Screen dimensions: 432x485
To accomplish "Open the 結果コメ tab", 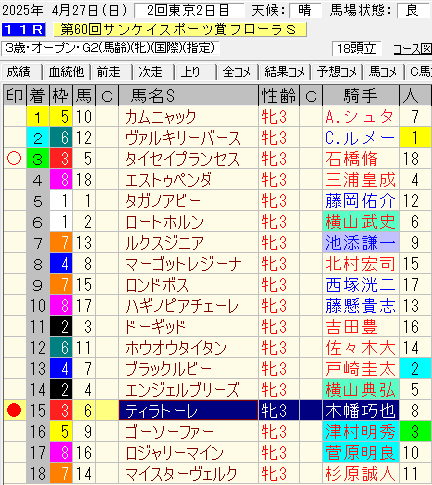I will pos(285,72).
